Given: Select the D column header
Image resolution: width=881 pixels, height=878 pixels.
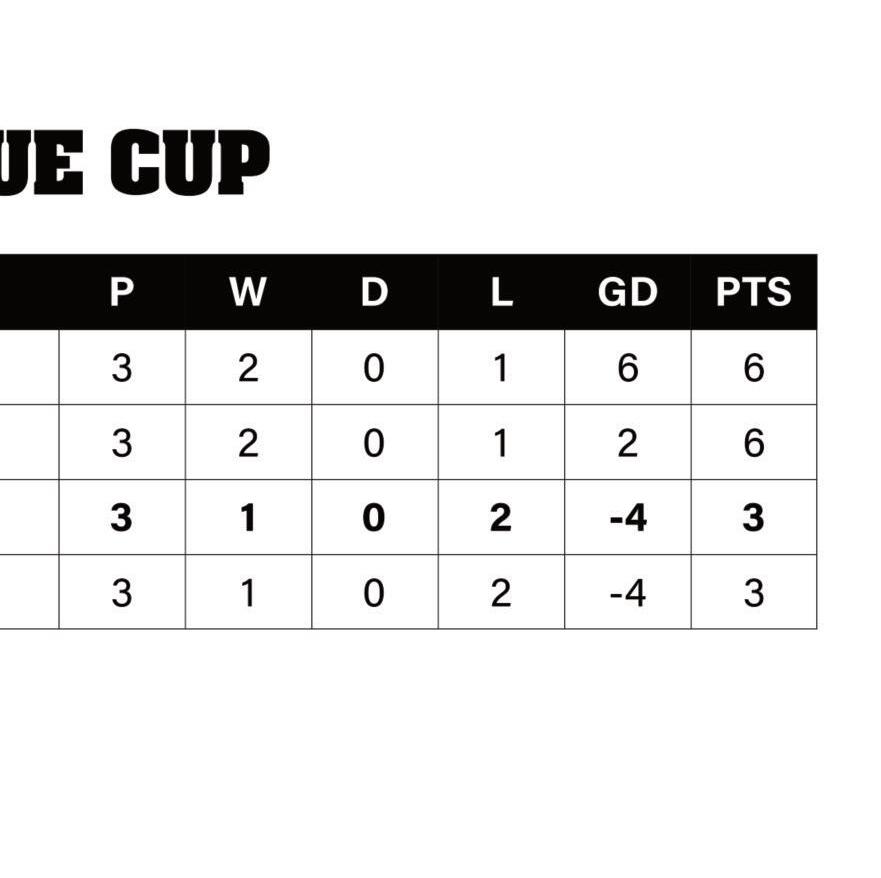Looking at the screenshot, I should 374,292.
